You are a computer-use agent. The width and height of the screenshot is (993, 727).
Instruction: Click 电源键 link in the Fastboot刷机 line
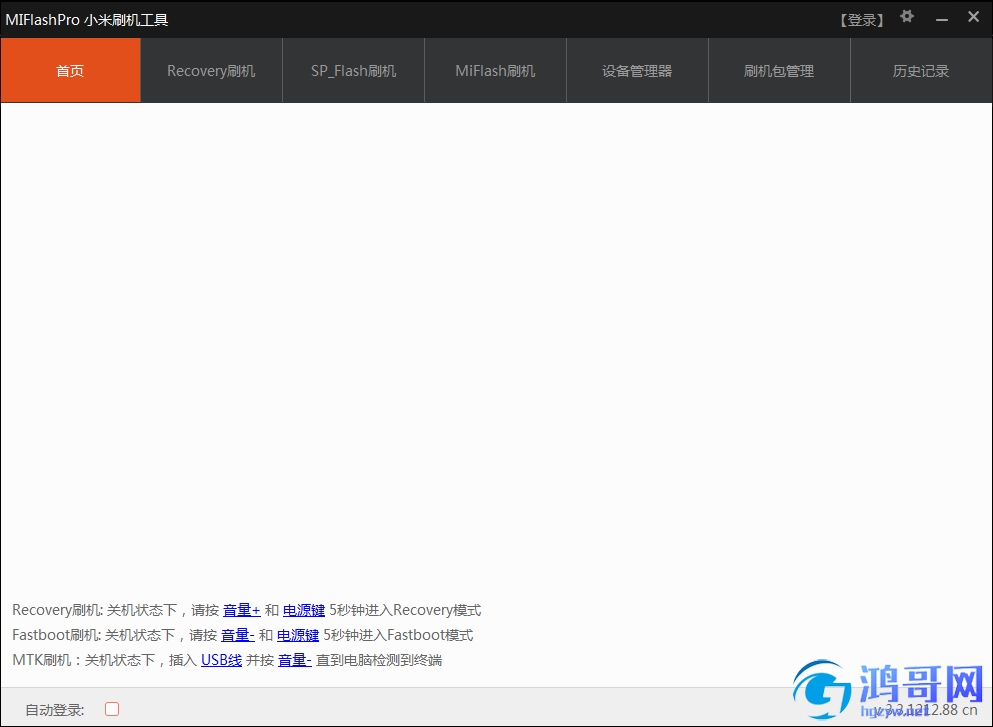[298, 635]
